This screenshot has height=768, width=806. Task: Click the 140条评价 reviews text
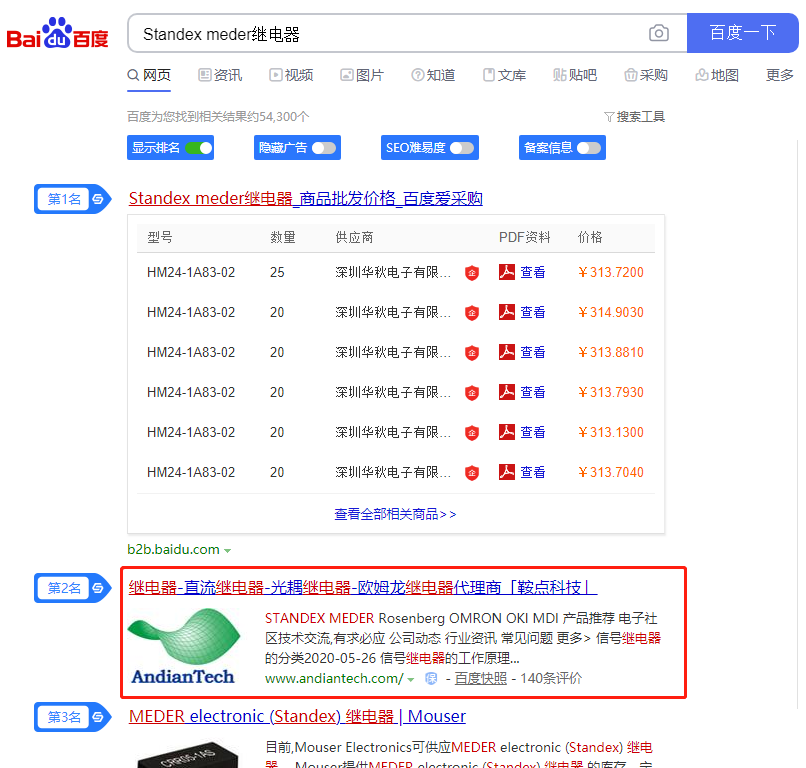tap(551, 679)
